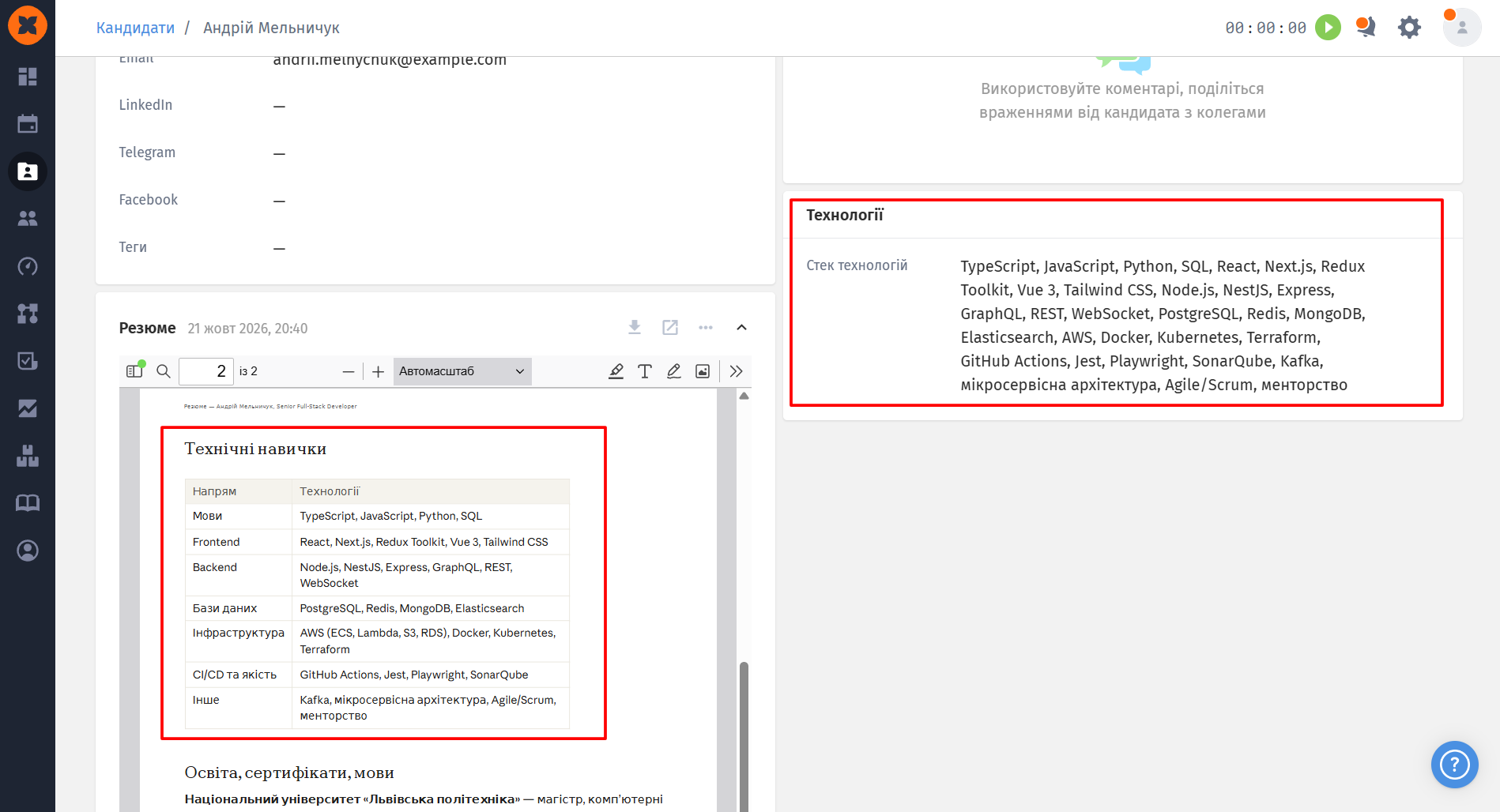Open the checklist task icon in sidebar
This screenshot has height=812, width=1500.
click(28, 361)
